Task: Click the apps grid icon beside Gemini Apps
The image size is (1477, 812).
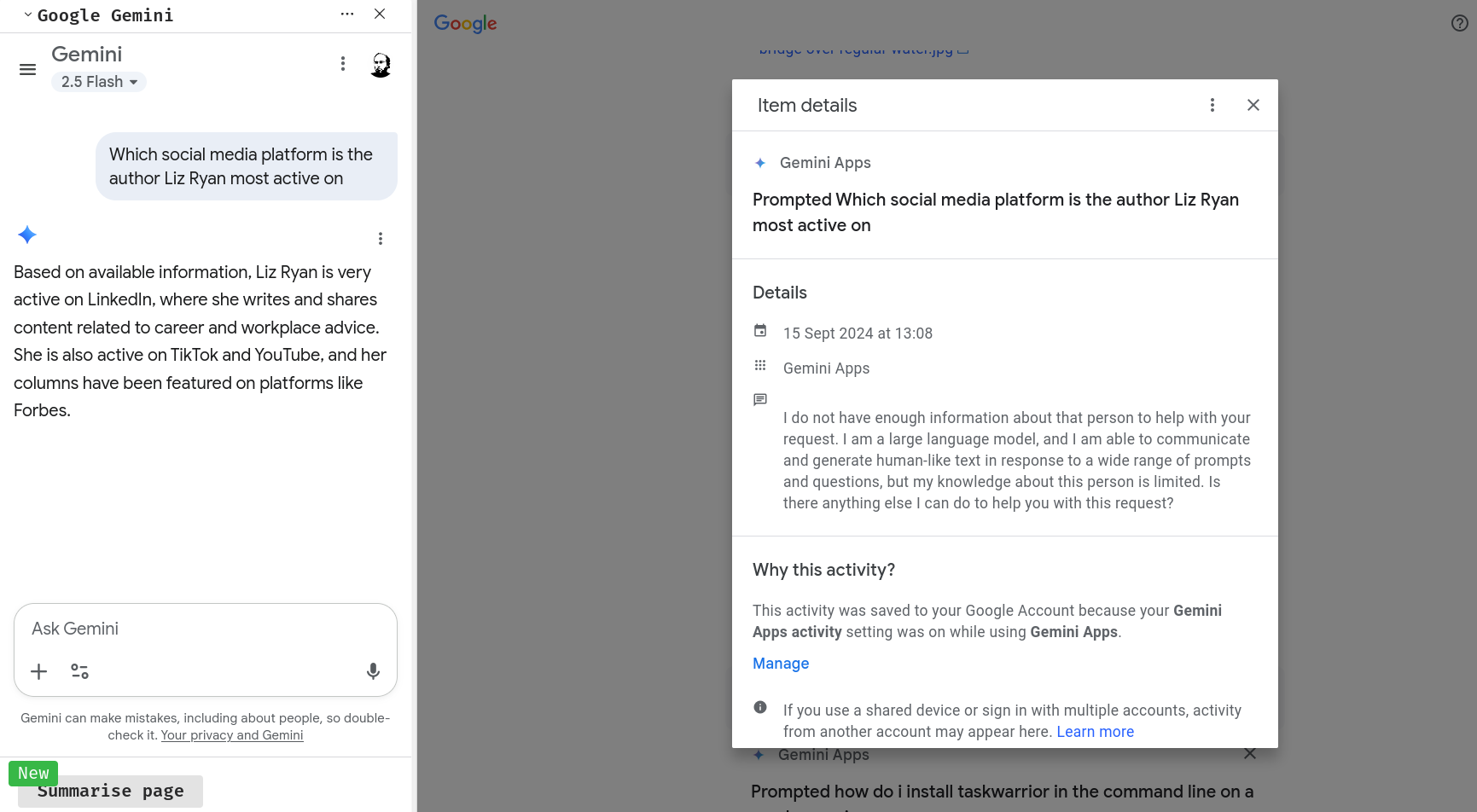Action: tap(760, 365)
